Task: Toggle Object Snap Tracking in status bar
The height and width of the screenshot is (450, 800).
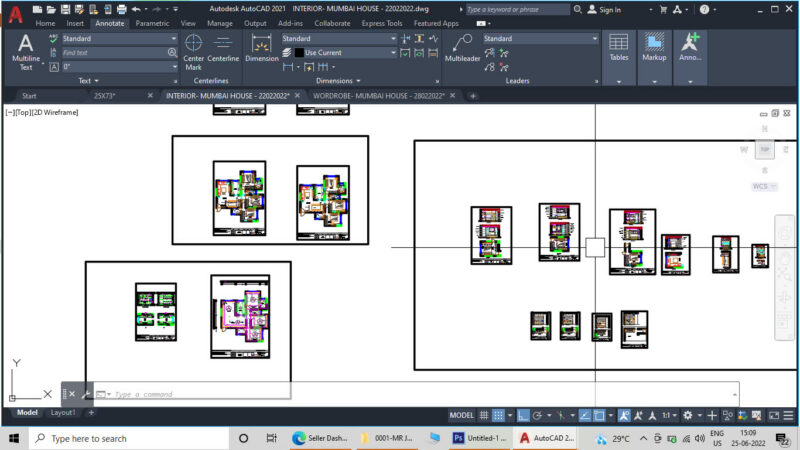Action: [585, 415]
